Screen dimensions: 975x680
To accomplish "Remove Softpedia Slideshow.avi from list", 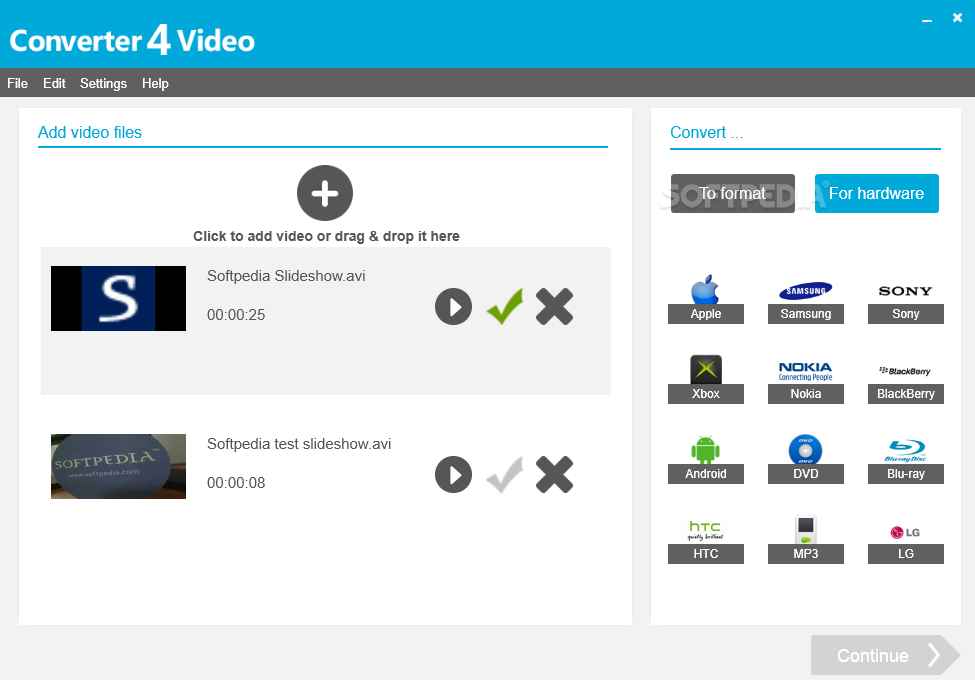I will (x=554, y=306).
